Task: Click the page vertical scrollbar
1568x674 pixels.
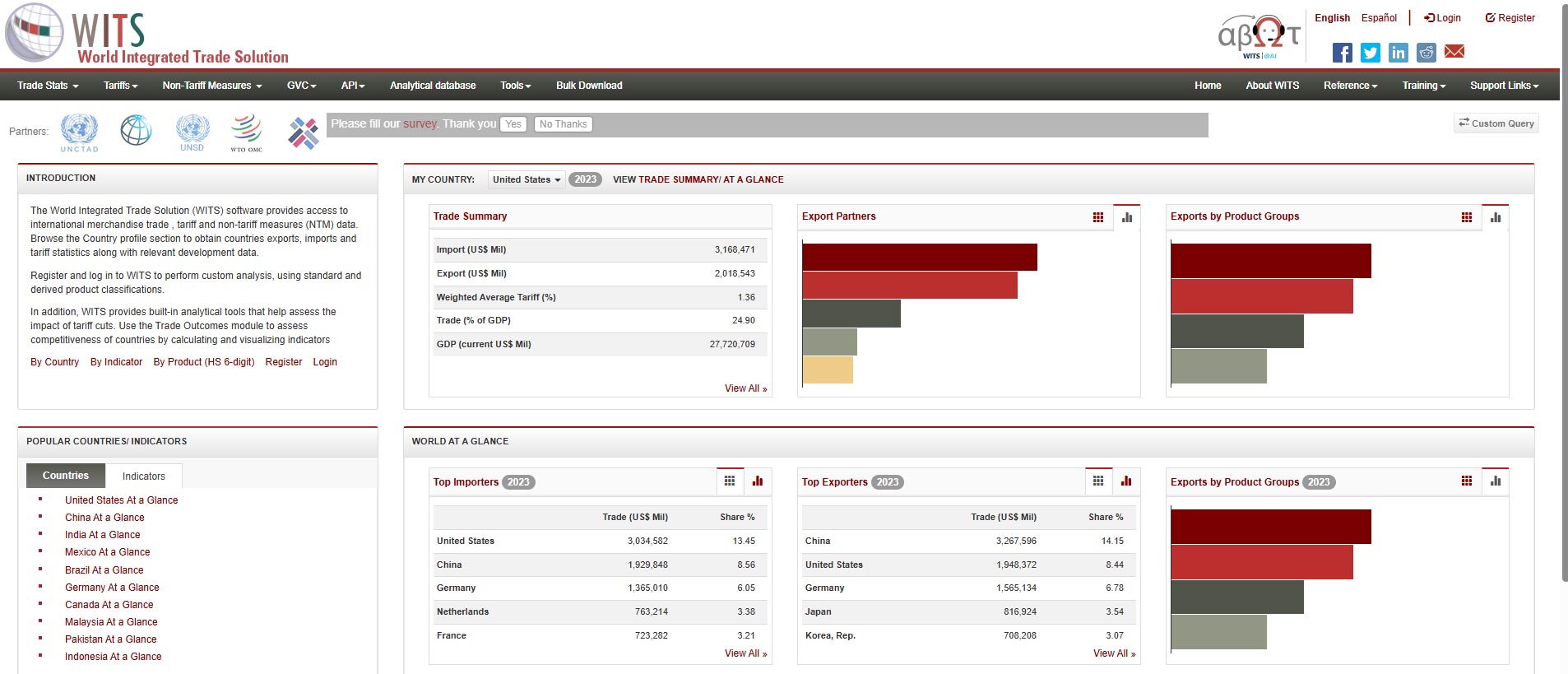Action: (1564, 292)
